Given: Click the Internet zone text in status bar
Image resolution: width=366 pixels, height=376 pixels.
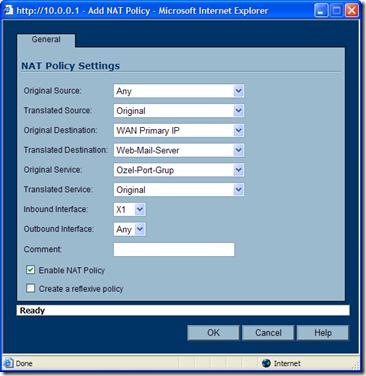Looking at the screenshot, I should click(287, 363).
